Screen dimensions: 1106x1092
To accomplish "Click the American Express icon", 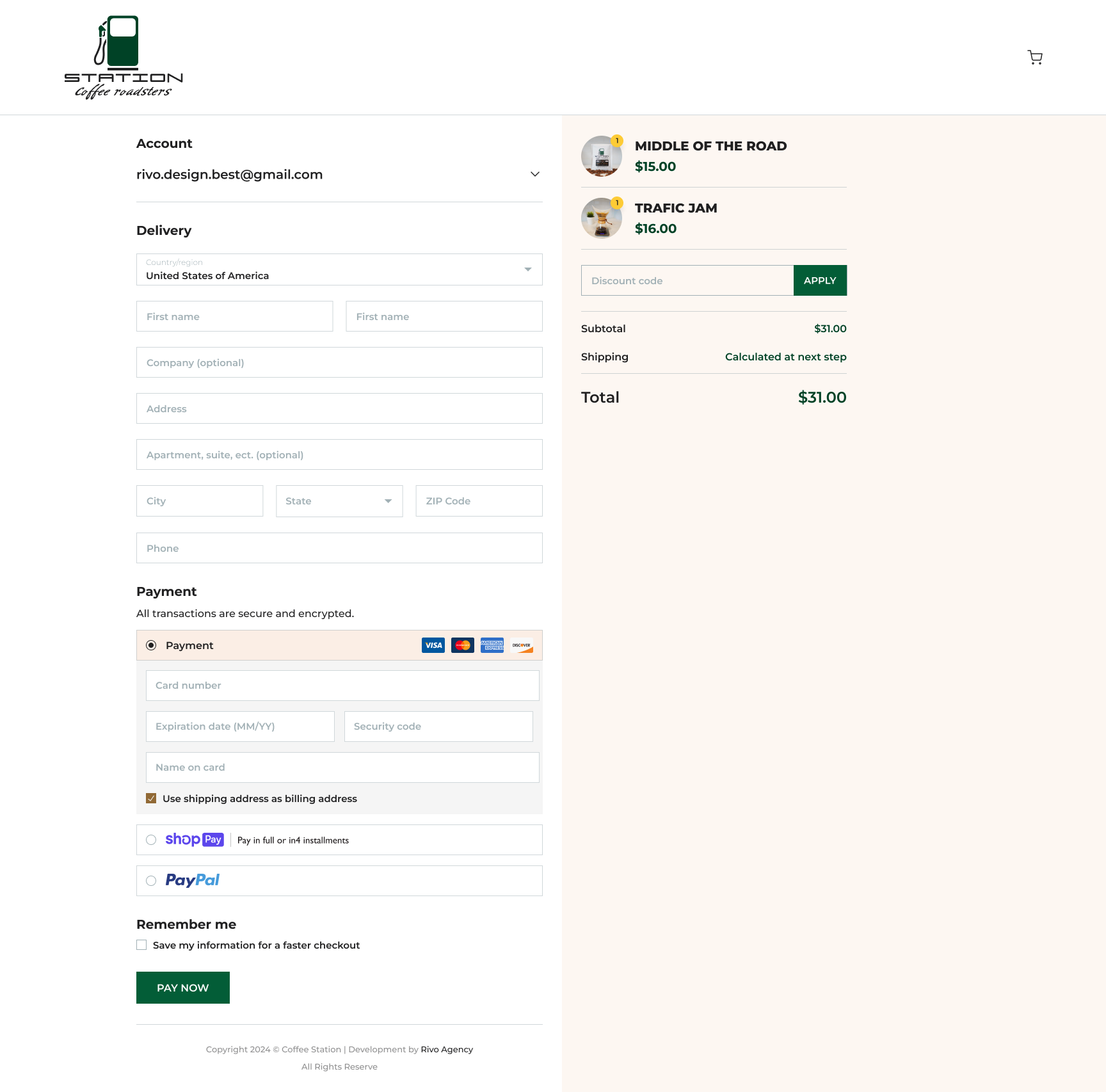I will (492, 645).
